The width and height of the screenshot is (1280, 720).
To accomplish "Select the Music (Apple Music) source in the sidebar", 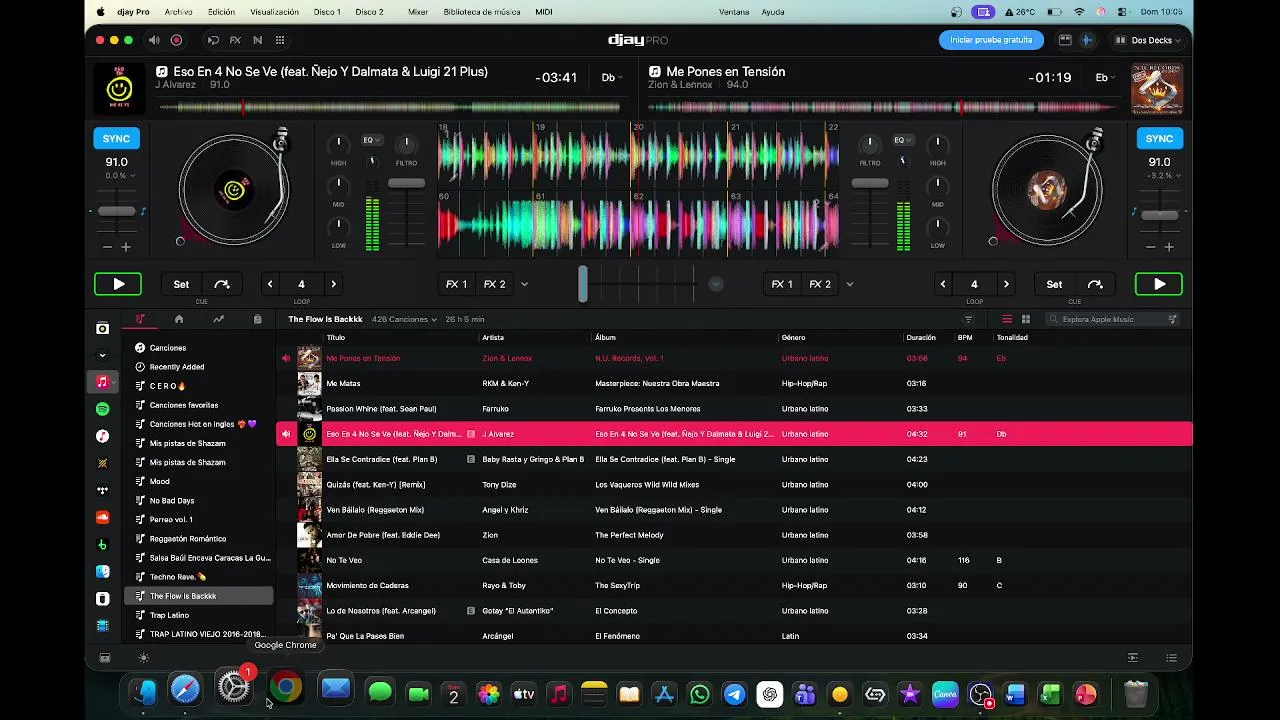I will click(x=102, y=381).
